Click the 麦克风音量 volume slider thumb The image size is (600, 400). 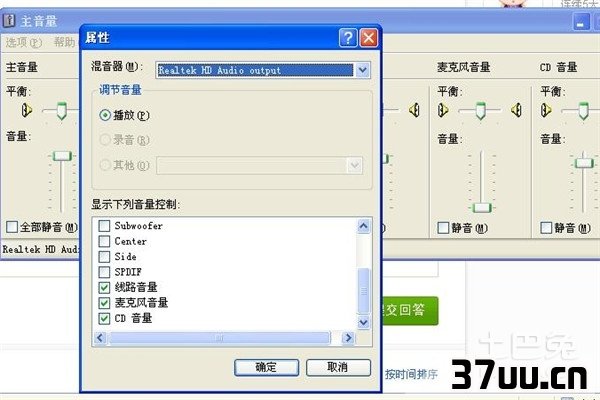click(482, 208)
